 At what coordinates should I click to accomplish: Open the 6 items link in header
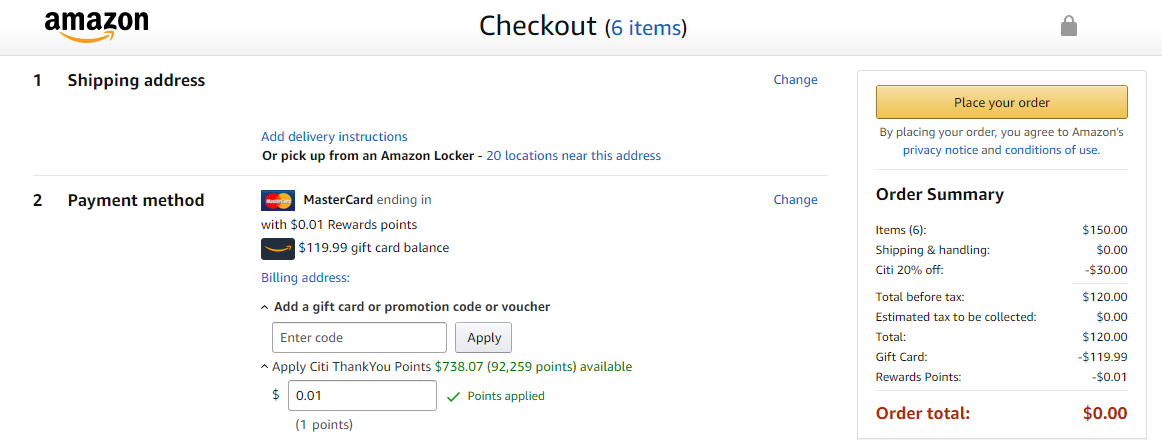[x=646, y=28]
